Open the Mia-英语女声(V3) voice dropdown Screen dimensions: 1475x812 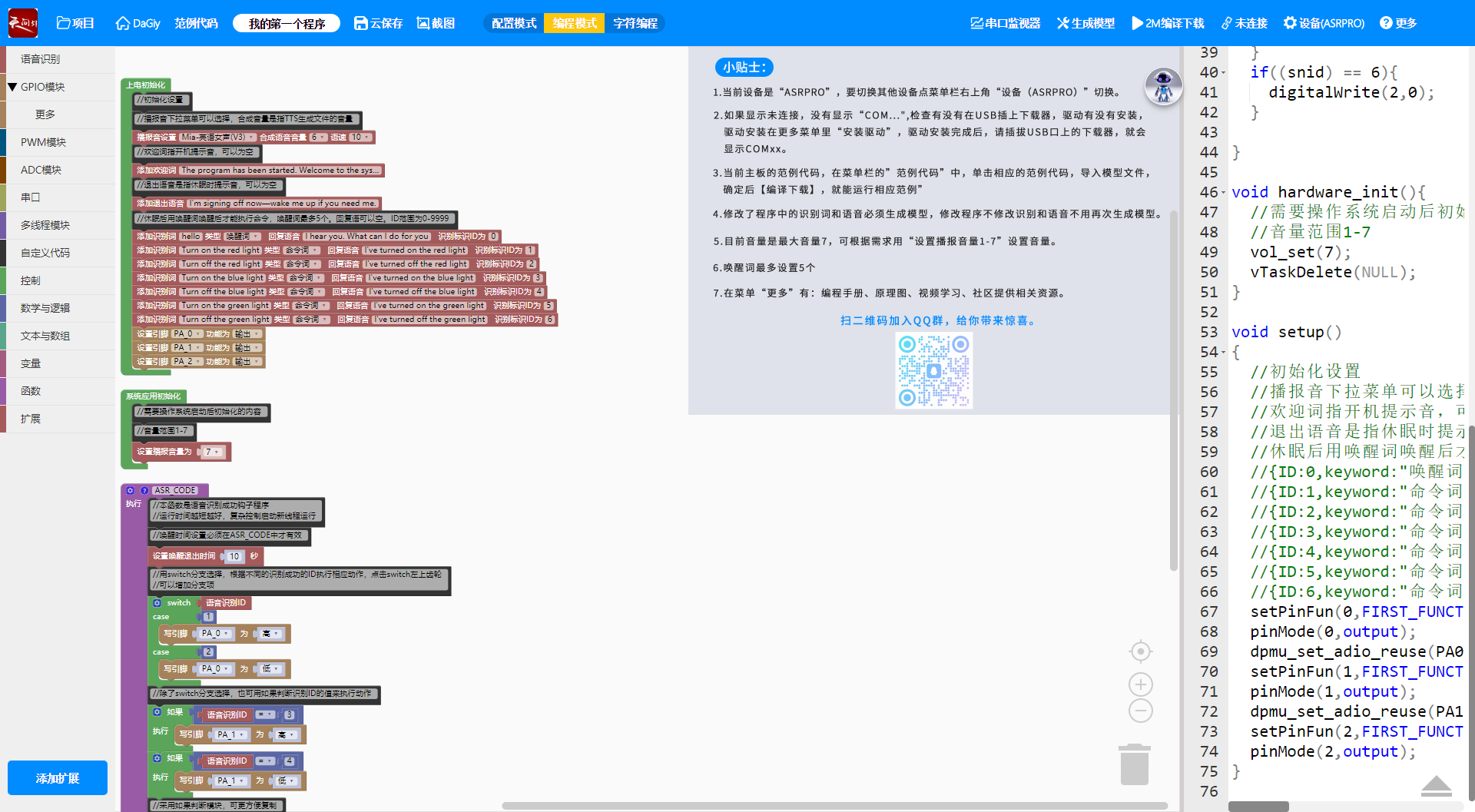tap(218, 138)
